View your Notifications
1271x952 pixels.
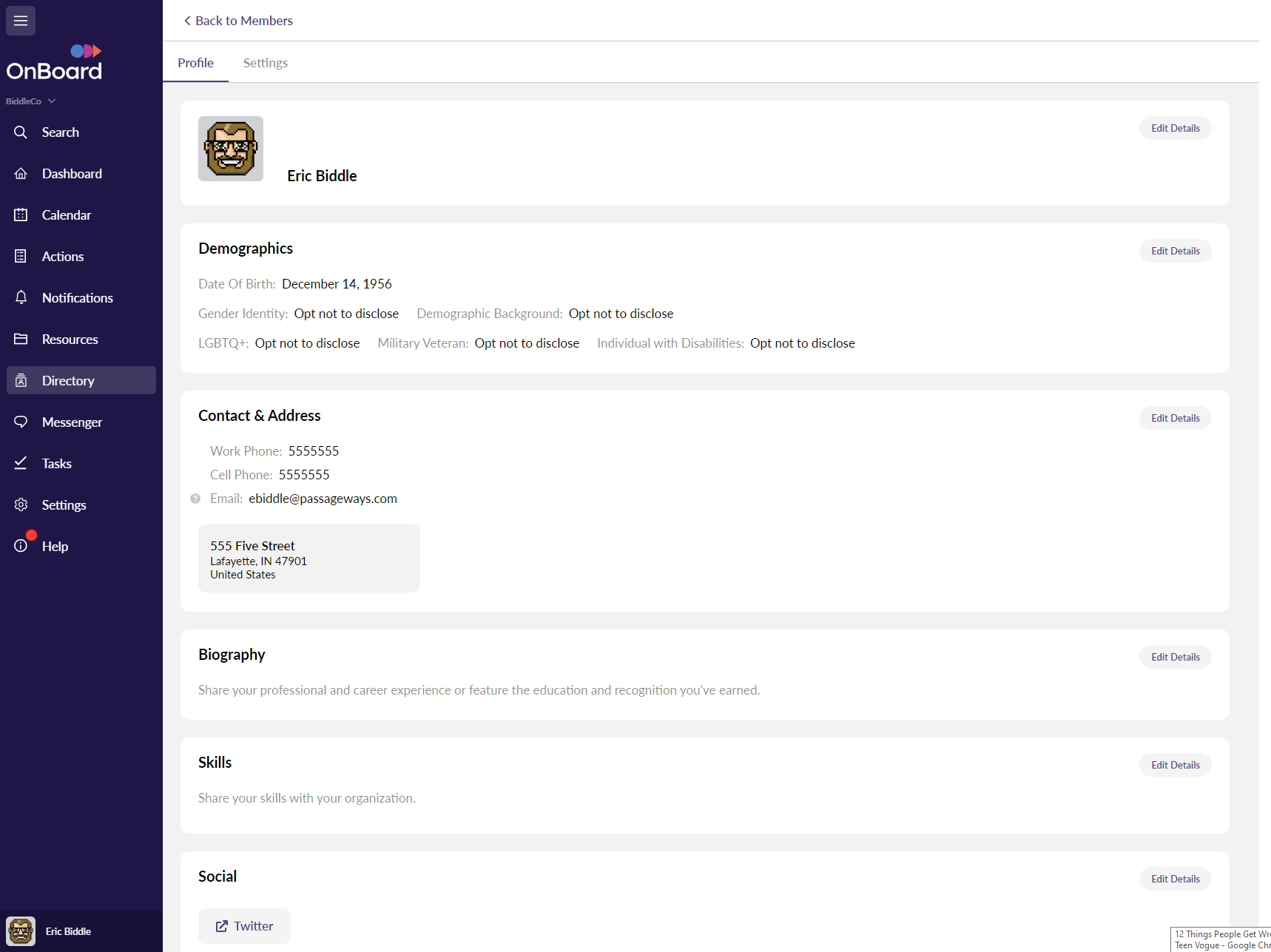(77, 297)
